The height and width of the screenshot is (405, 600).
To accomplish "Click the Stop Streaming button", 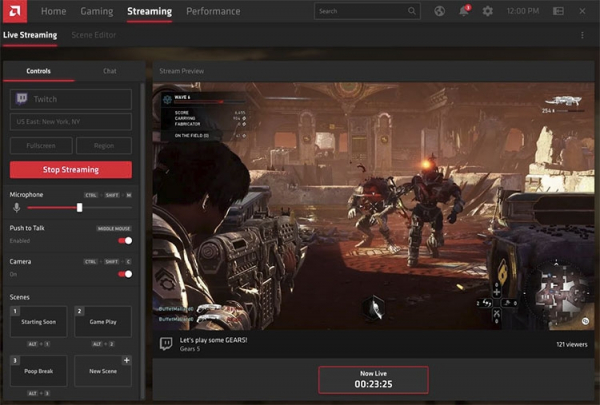I will (x=71, y=170).
